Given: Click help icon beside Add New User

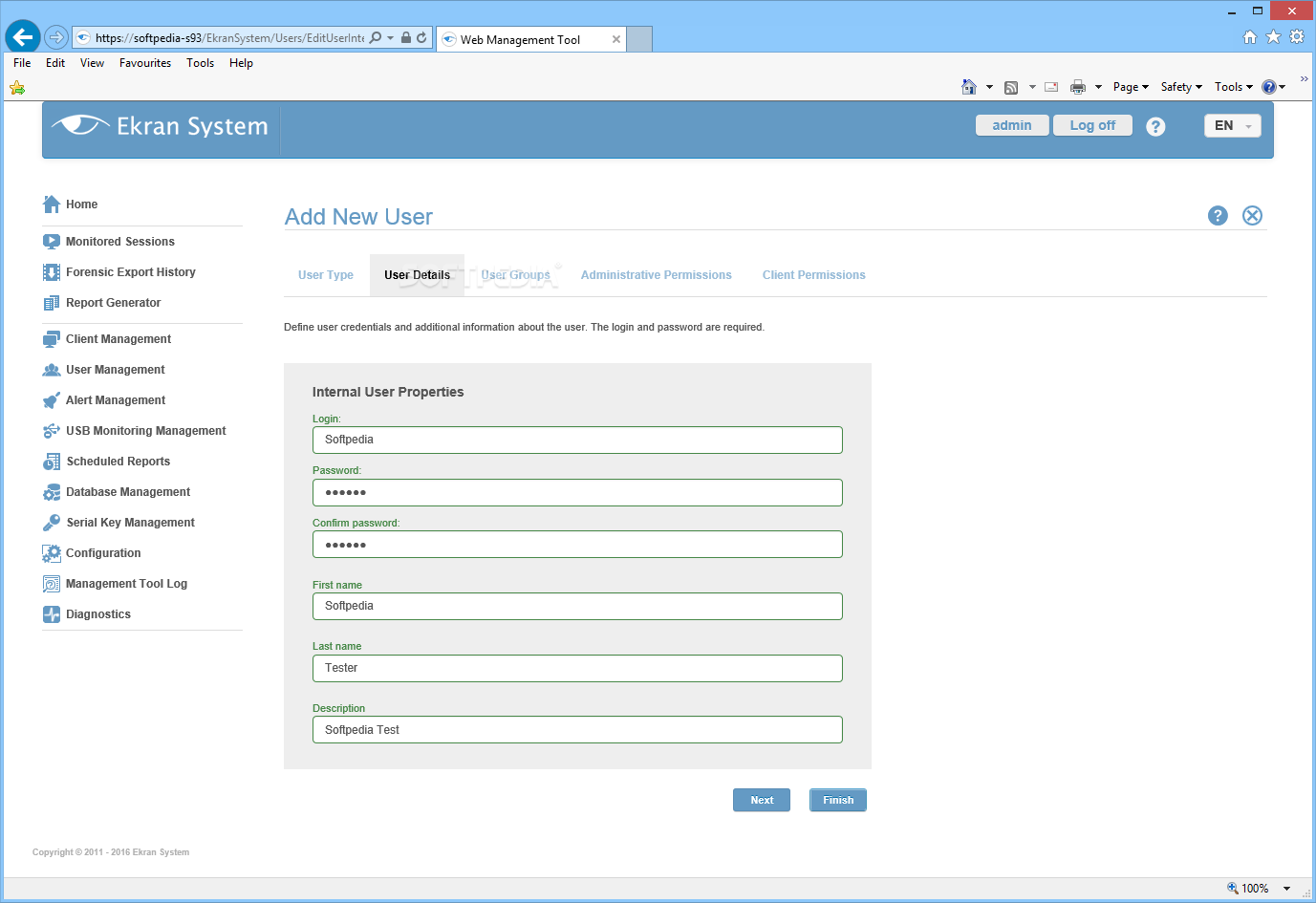Looking at the screenshot, I should click(x=1218, y=215).
